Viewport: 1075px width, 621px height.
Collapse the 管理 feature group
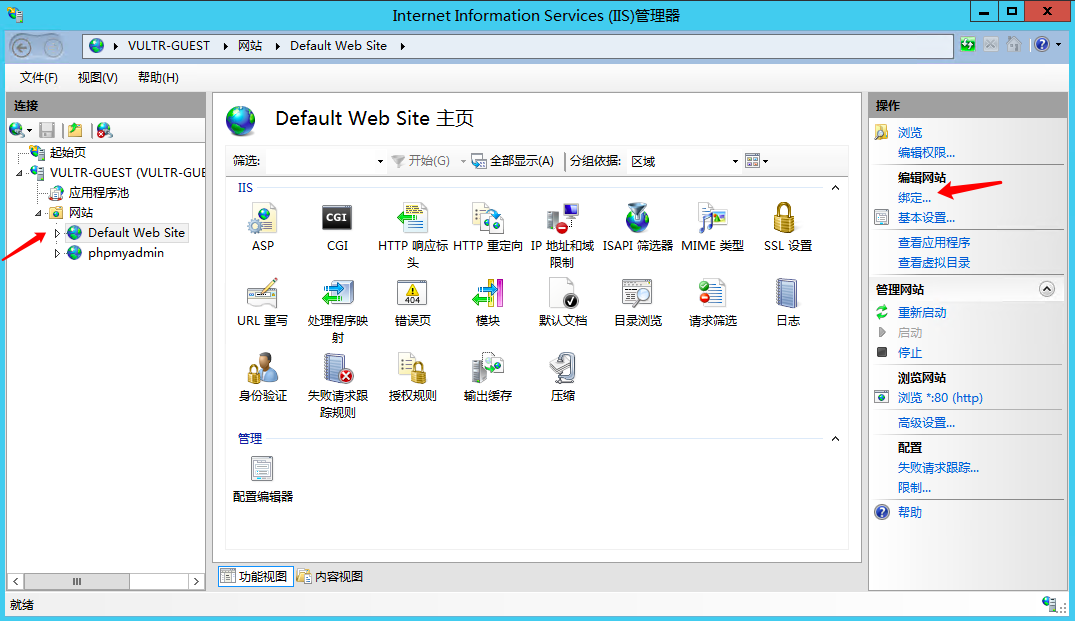pos(835,439)
